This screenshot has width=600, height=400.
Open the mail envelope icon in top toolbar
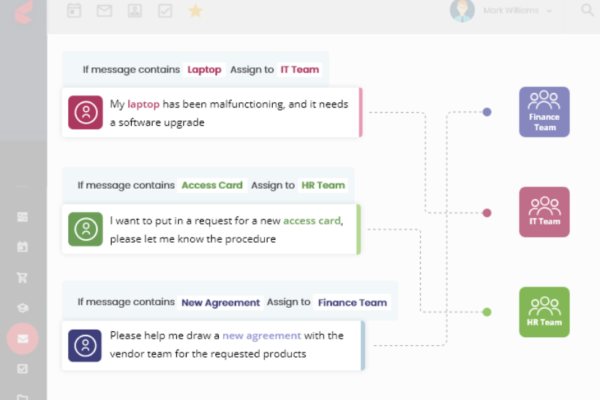104,10
